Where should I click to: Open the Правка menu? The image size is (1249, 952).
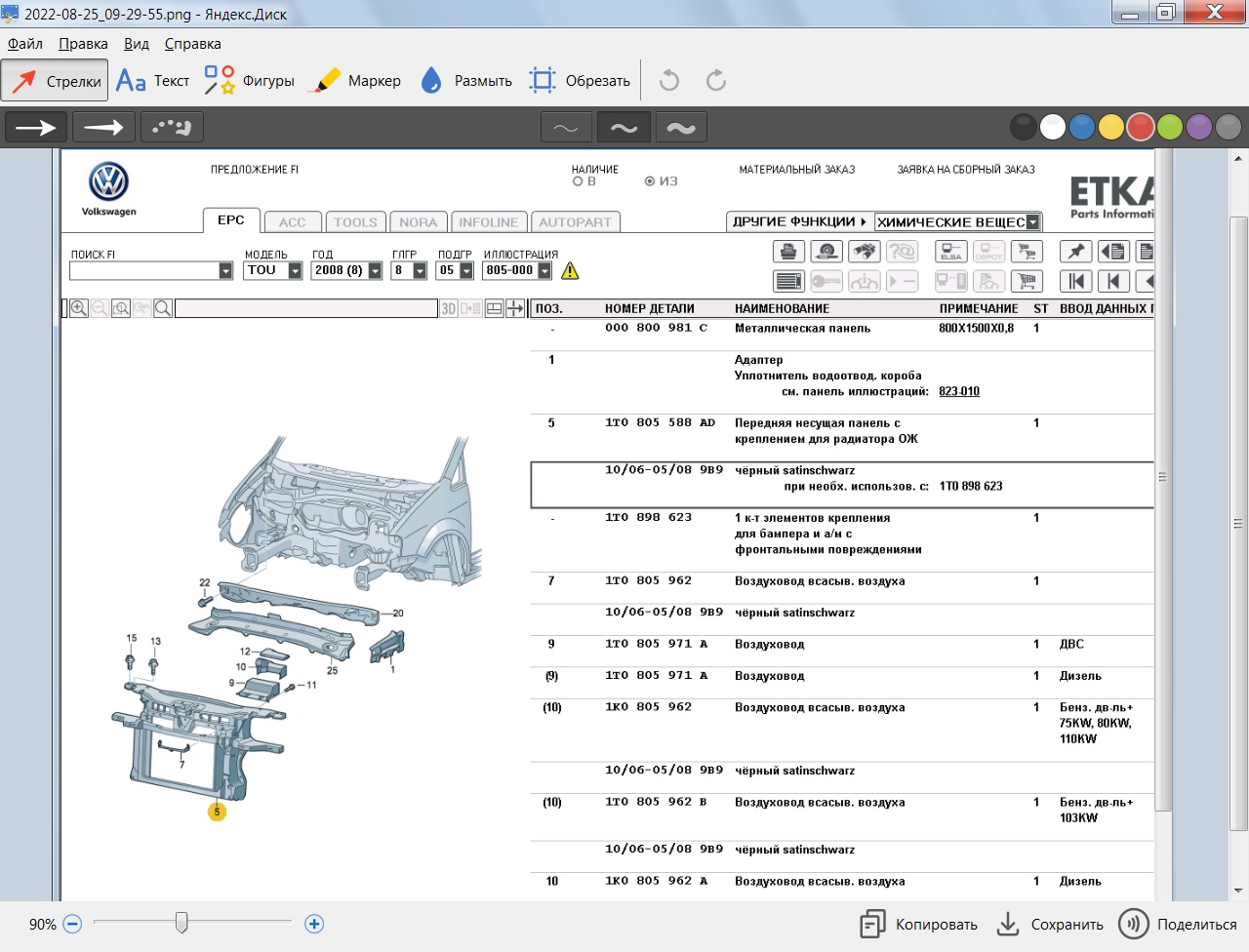[x=83, y=44]
